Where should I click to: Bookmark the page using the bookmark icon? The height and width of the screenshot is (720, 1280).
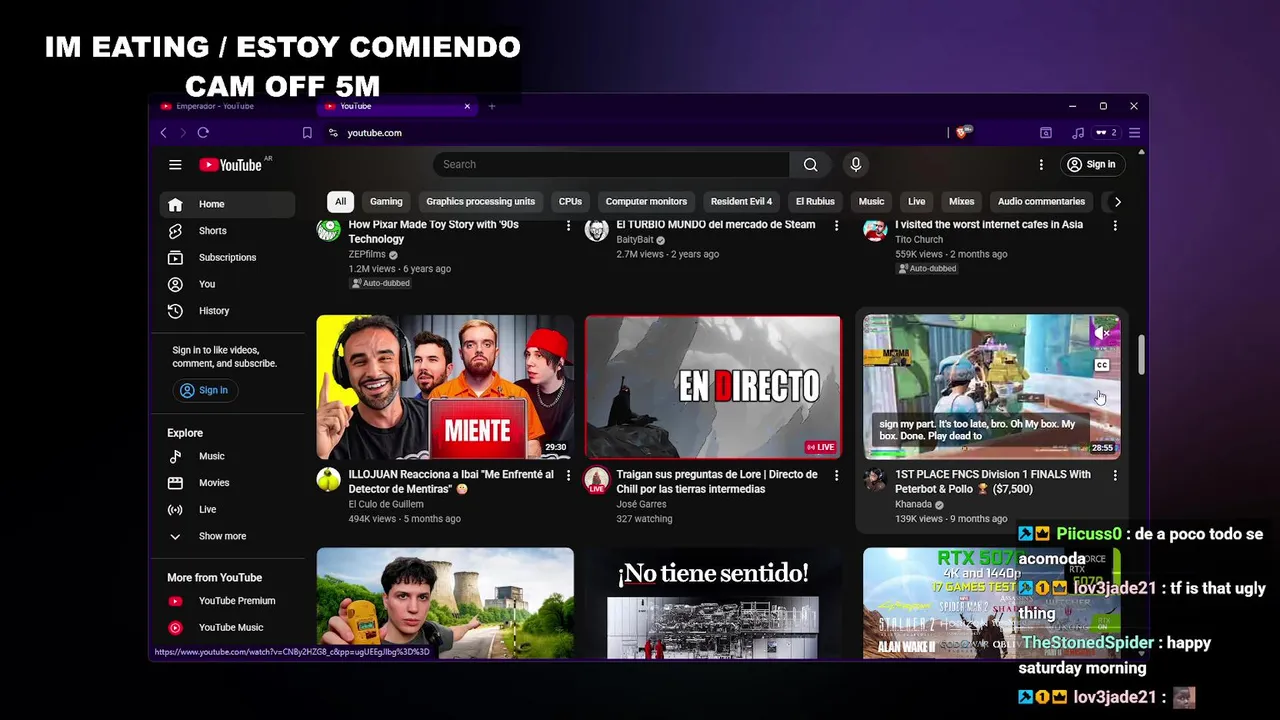click(307, 132)
